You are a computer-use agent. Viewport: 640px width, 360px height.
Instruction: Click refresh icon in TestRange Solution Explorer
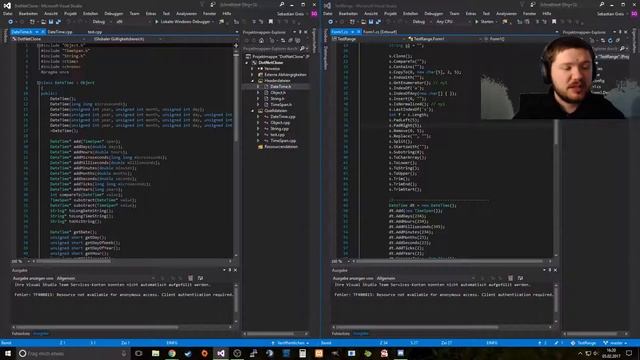[610, 40]
